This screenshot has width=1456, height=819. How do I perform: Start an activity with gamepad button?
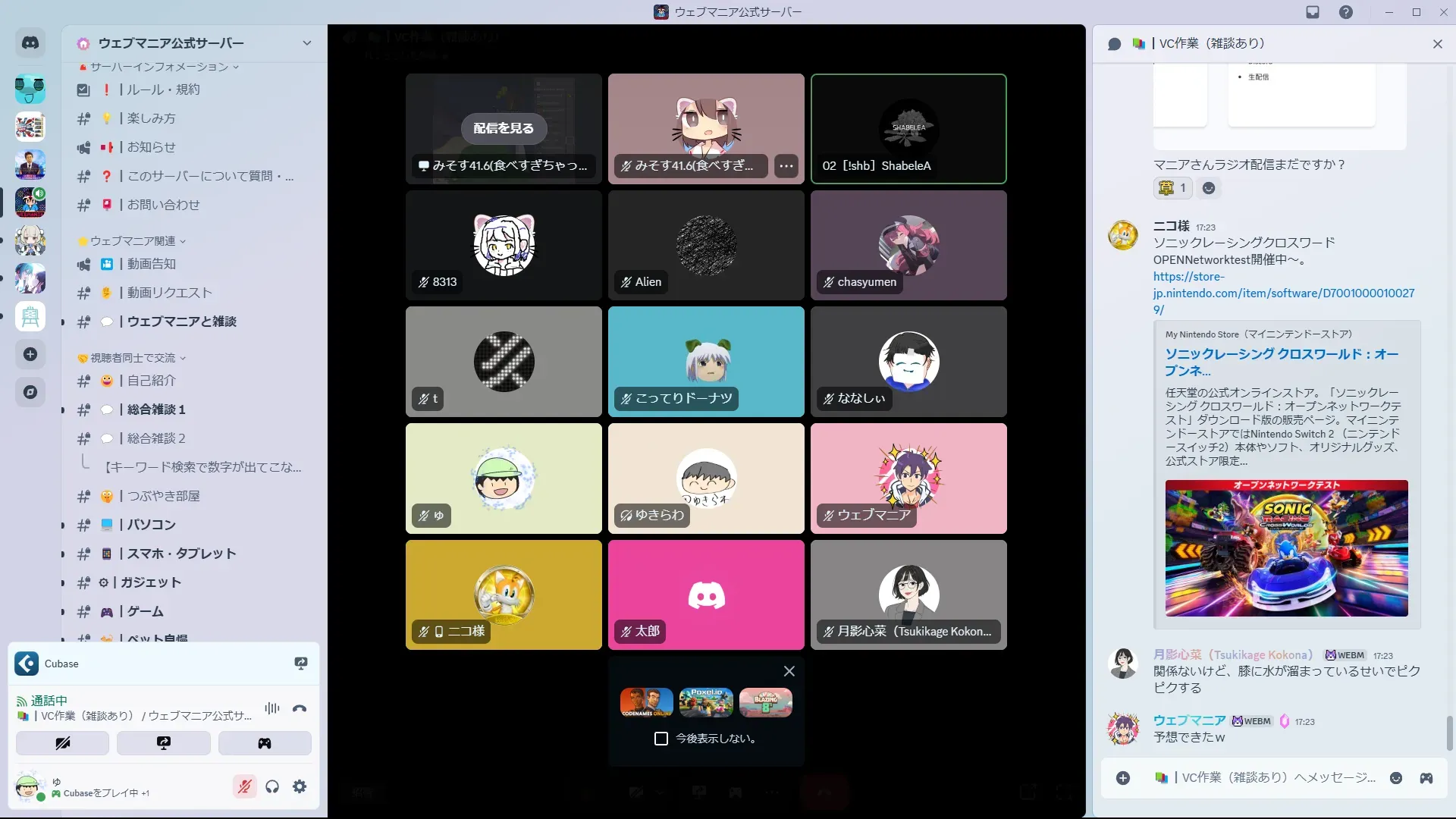click(265, 743)
